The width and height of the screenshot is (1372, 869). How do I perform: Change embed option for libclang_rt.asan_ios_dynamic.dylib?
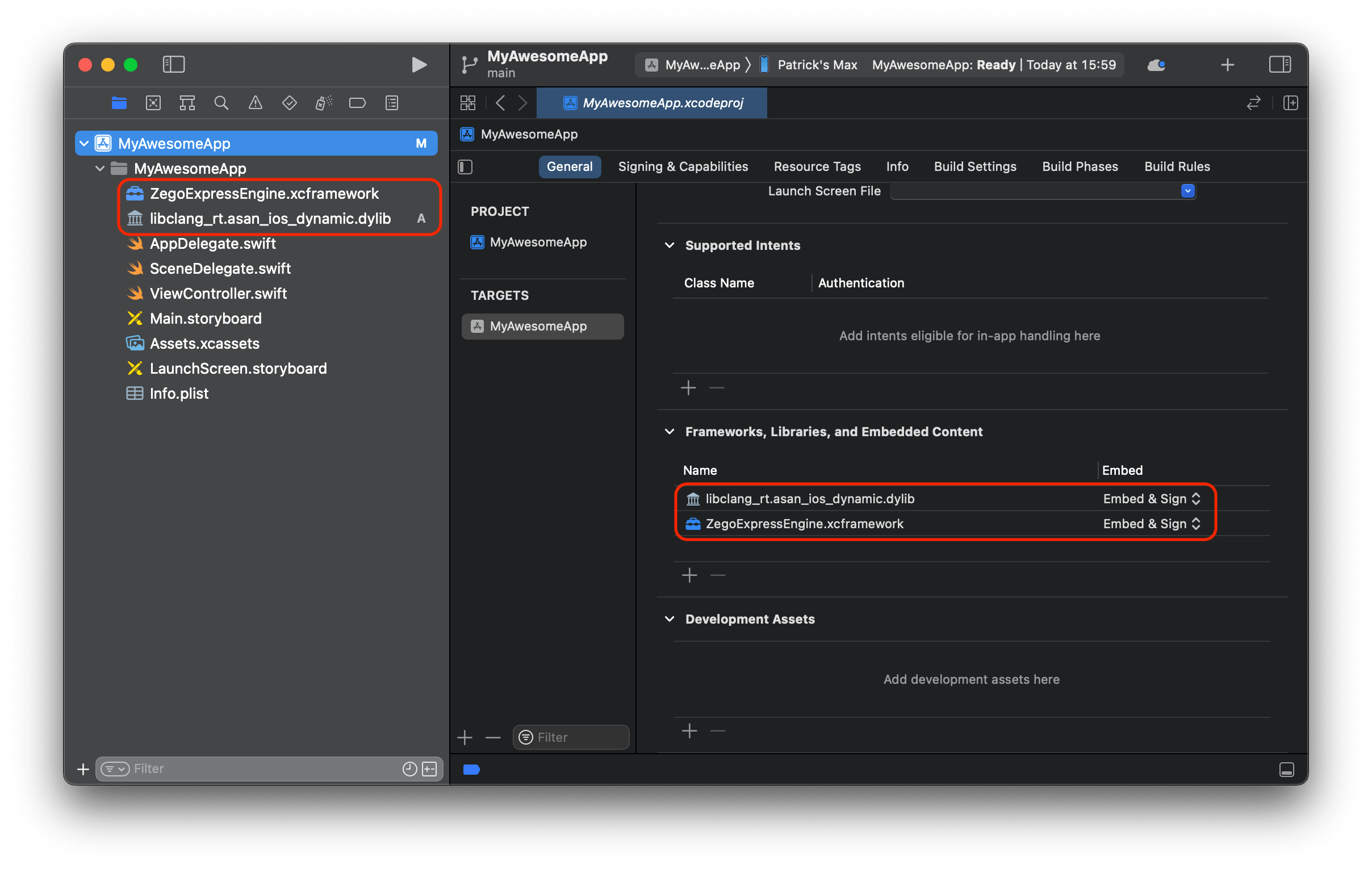(1152, 499)
